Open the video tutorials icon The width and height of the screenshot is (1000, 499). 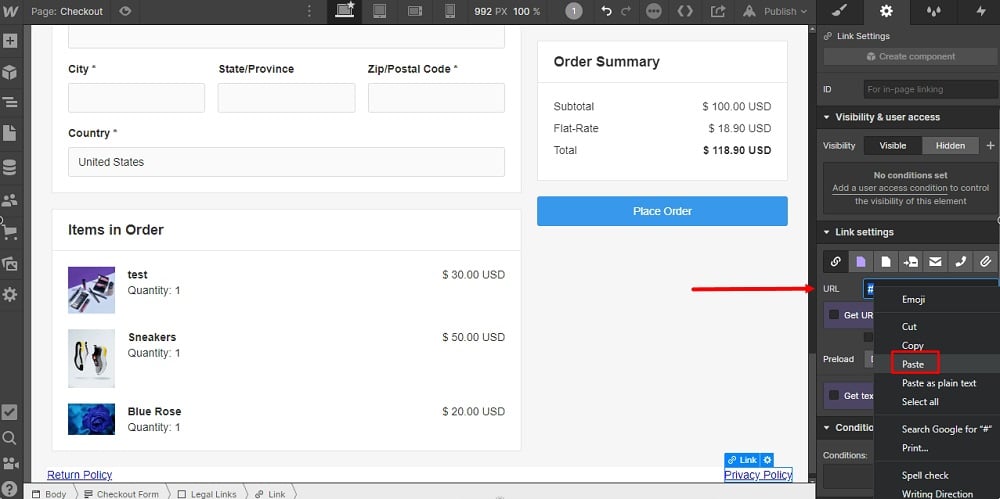click(x=10, y=464)
